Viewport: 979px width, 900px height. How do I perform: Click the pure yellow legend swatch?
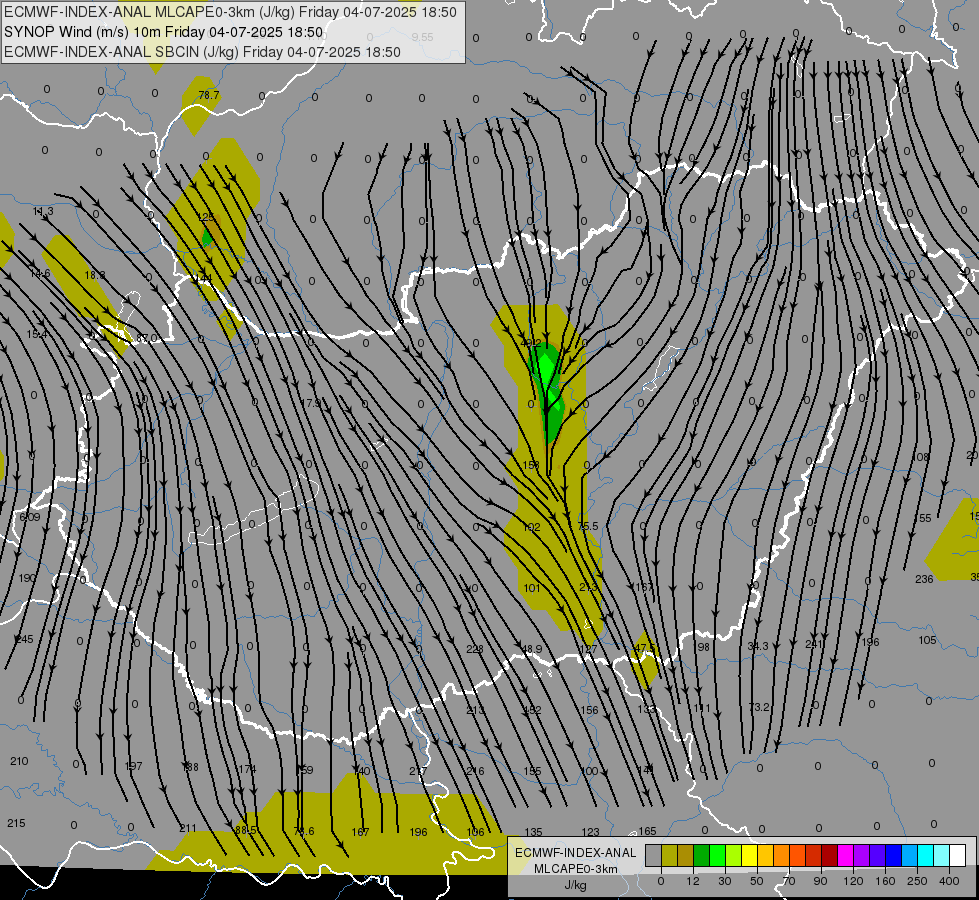[749, 856]
